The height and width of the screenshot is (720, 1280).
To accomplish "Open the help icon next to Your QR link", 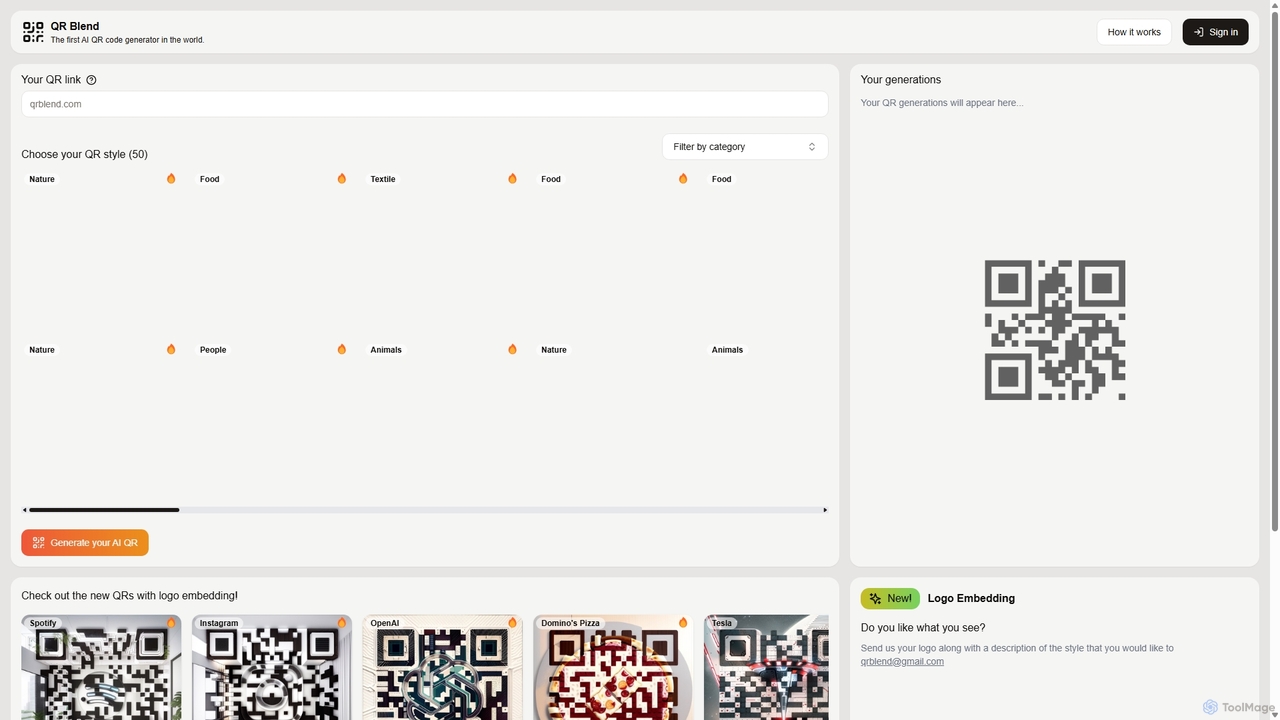I will [x=91, y=80].
